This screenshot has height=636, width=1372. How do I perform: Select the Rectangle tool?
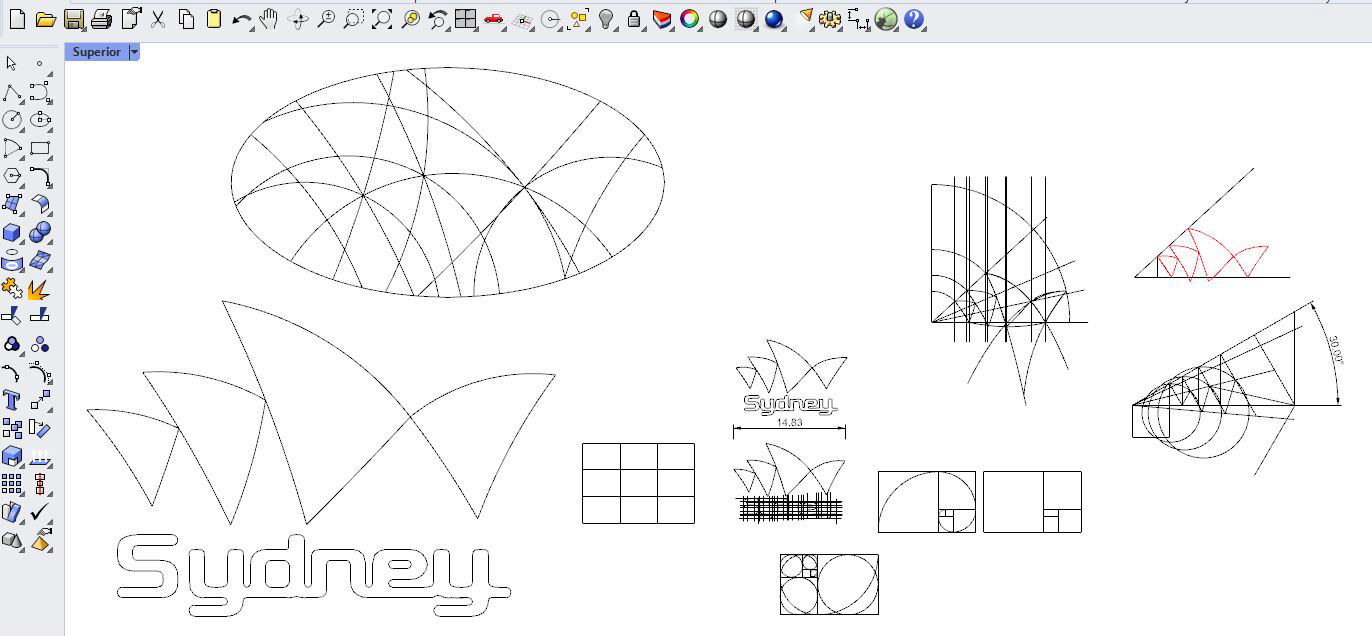coord(40,148)
